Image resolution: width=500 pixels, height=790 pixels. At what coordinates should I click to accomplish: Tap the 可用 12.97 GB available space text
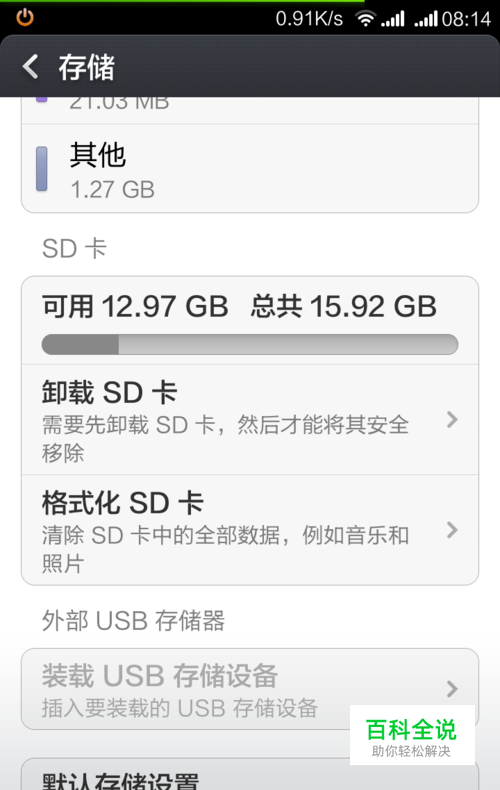(x=135, y=306)
